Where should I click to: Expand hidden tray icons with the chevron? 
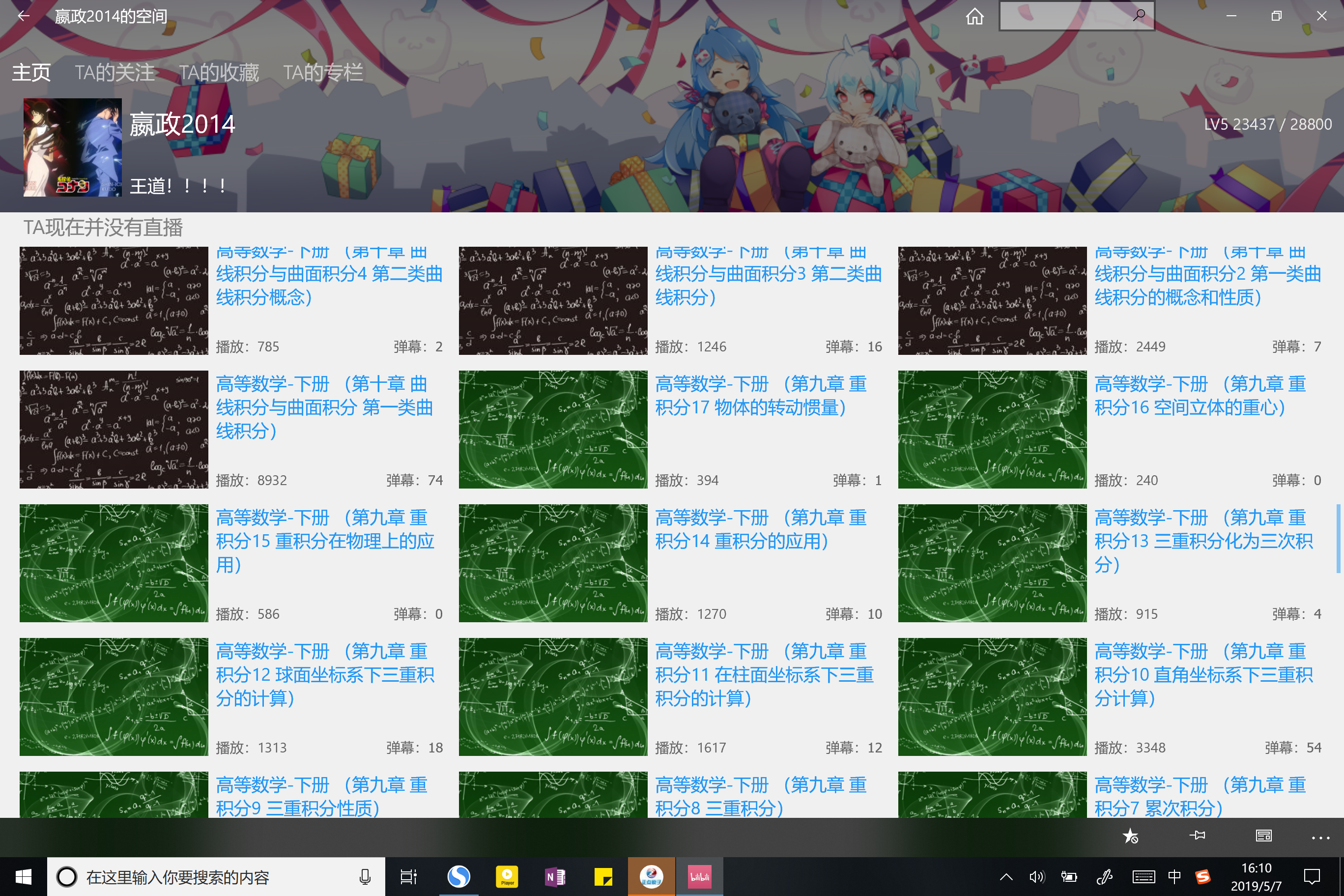[x=1006, y=876]
